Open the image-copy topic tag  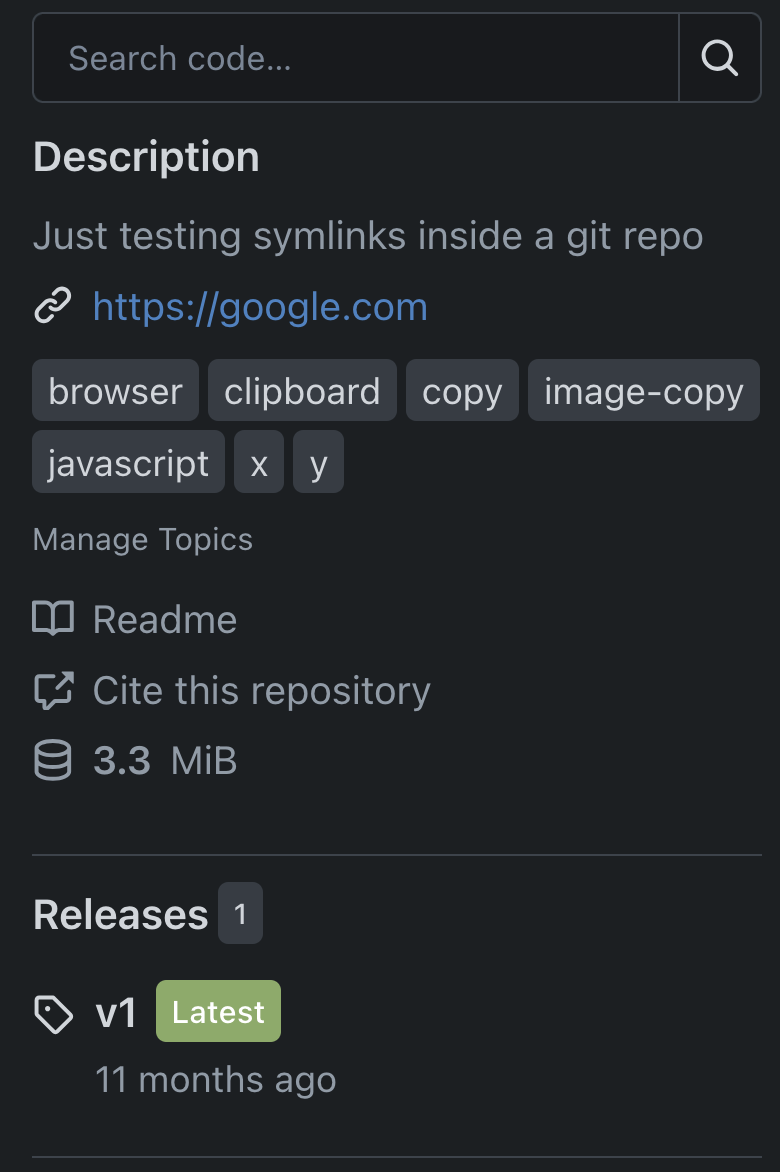(x=643, y=391)
